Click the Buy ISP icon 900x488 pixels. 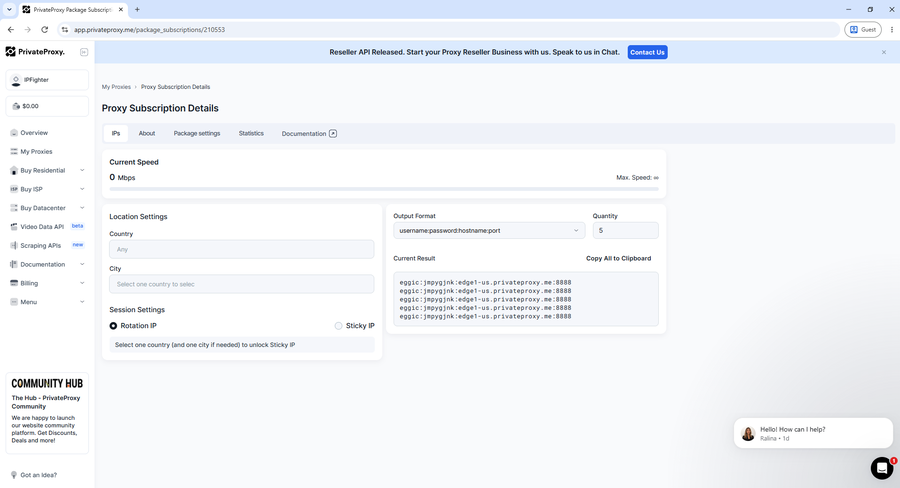tap(14, 189)
